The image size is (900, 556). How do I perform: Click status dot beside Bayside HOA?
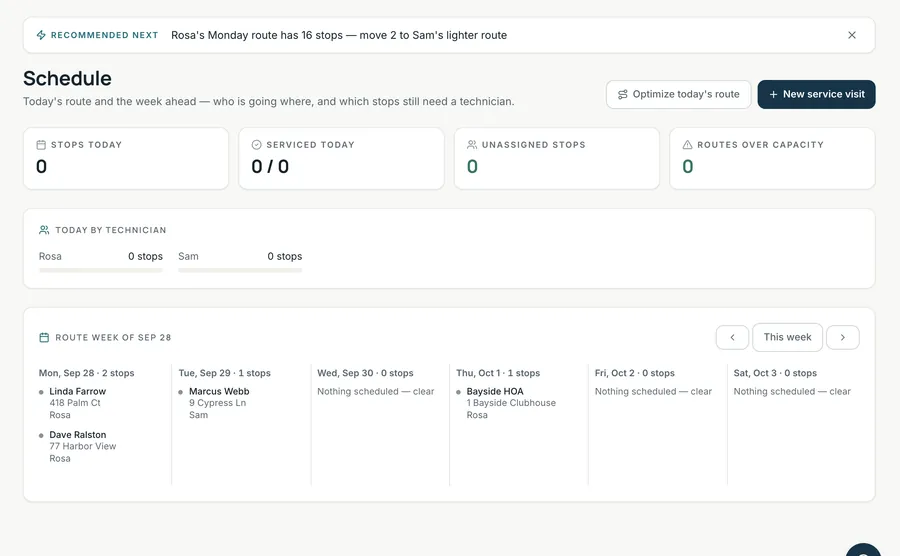(458, 392)
